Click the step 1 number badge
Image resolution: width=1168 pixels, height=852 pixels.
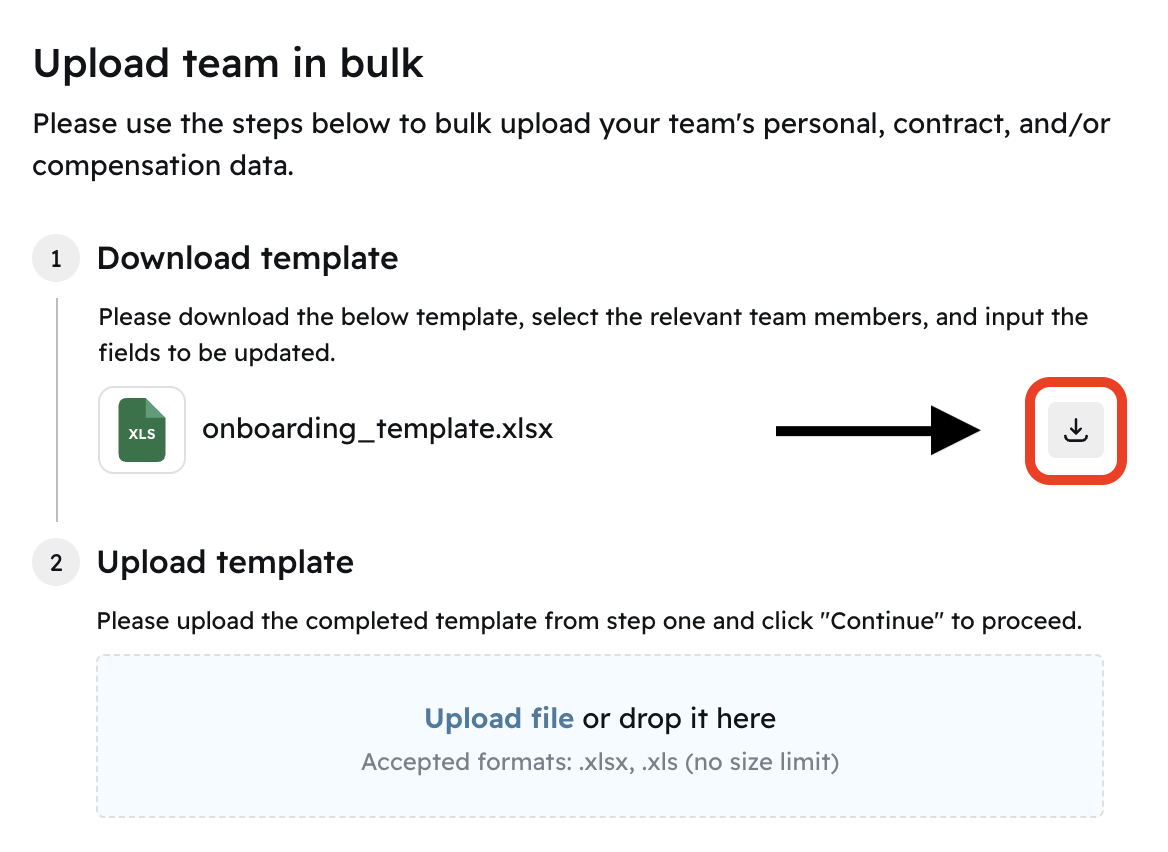[x=56, y=259]
